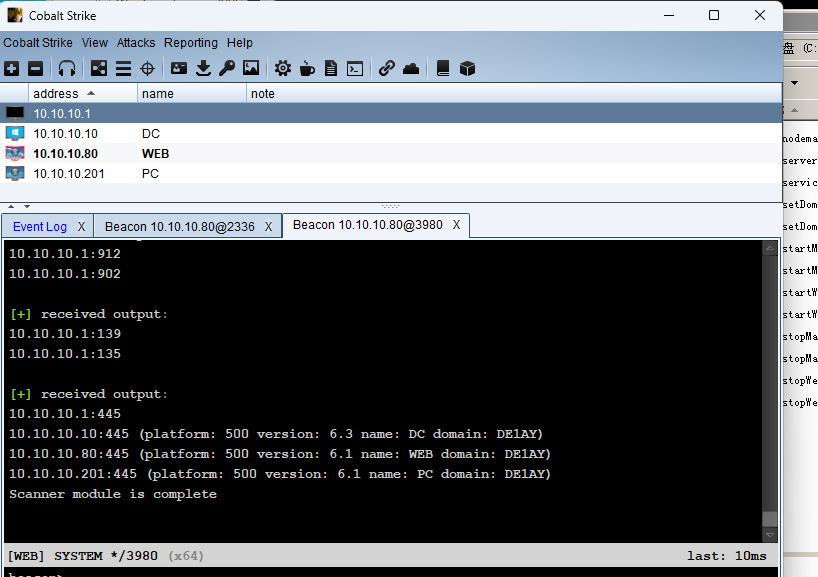Image resolution: width=818 pixels, height=577 pixels.
Task: Open Windows executable gear icon
Action: click(283, 68)
